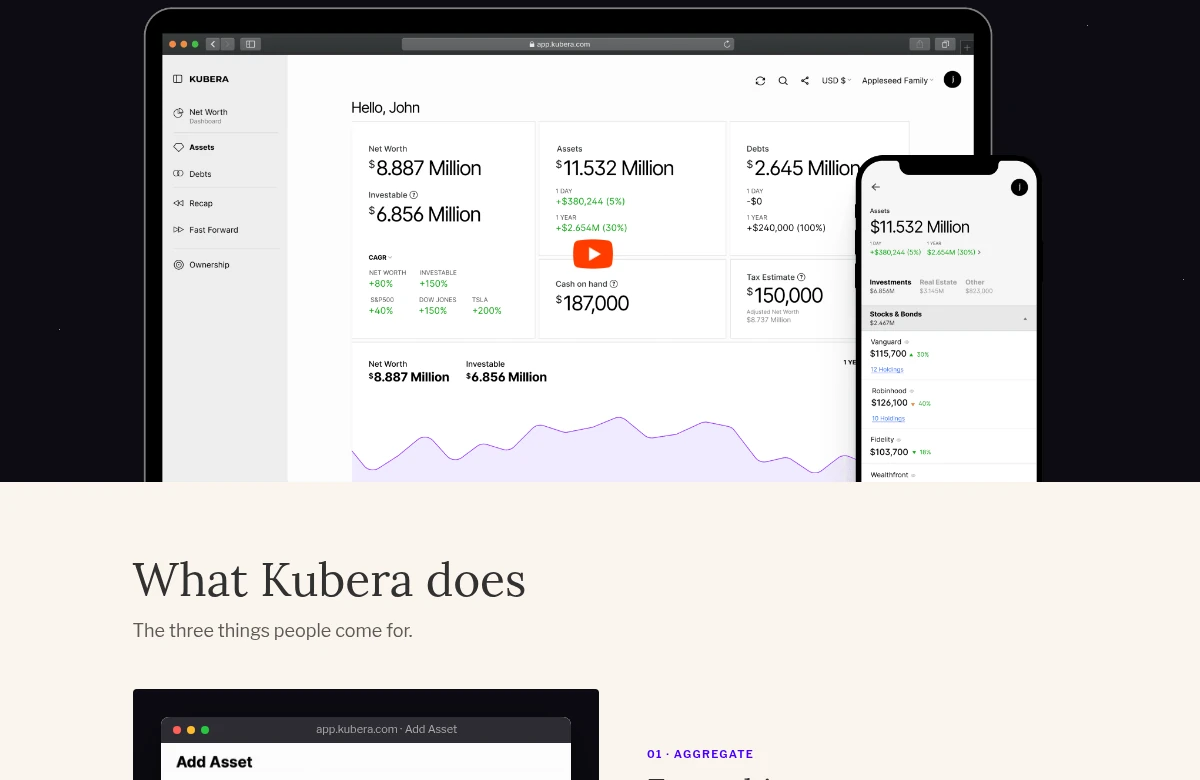Click the Assets diamond icon

click(178, 147)
